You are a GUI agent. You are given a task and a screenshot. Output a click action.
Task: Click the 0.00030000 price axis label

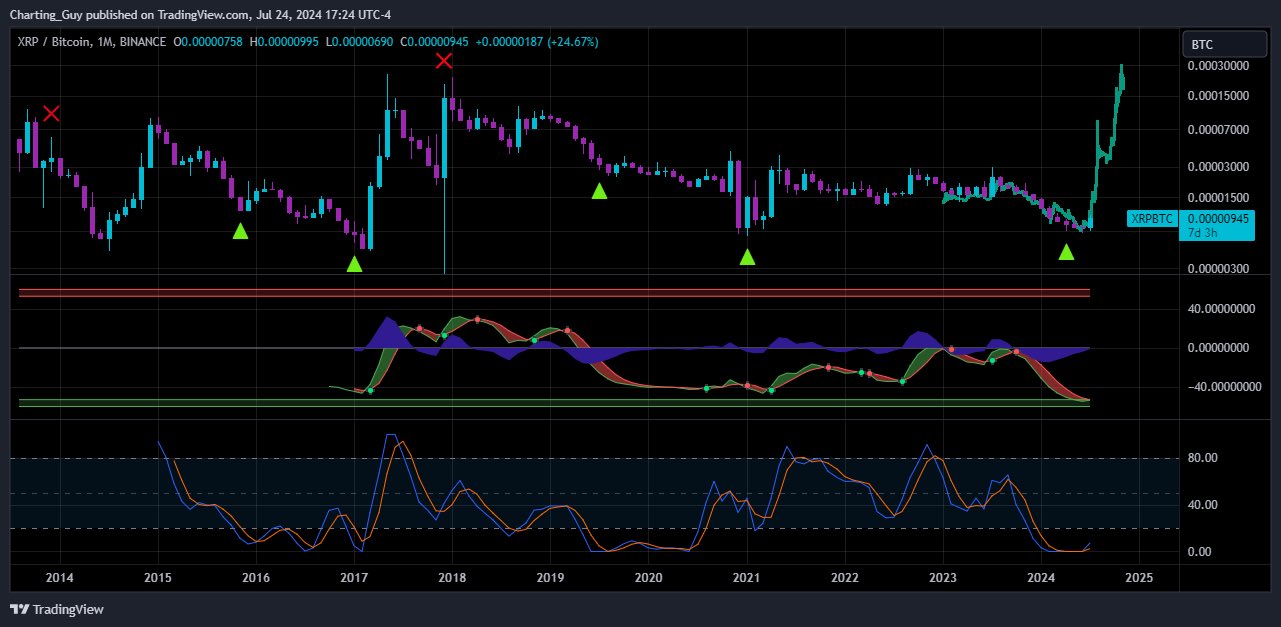point(1218,66)
